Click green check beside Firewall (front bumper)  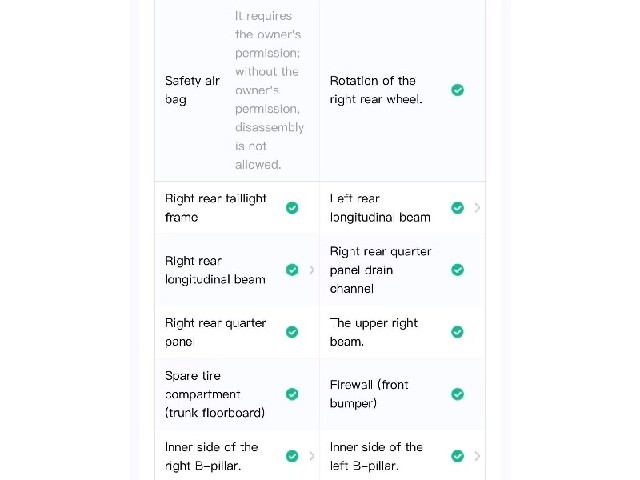458,394
